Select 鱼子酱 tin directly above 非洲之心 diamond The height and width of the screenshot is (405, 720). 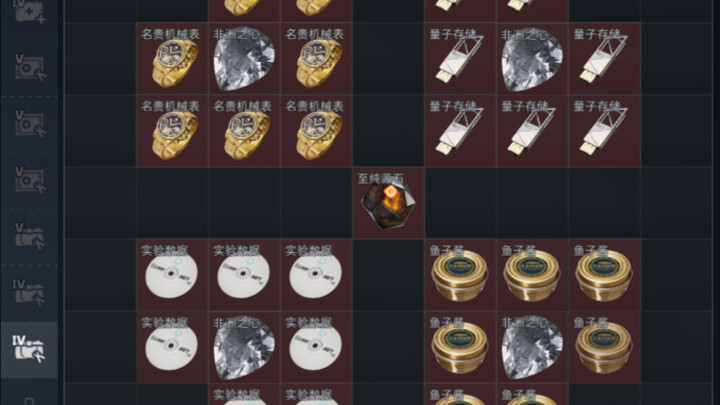(532, 275)
